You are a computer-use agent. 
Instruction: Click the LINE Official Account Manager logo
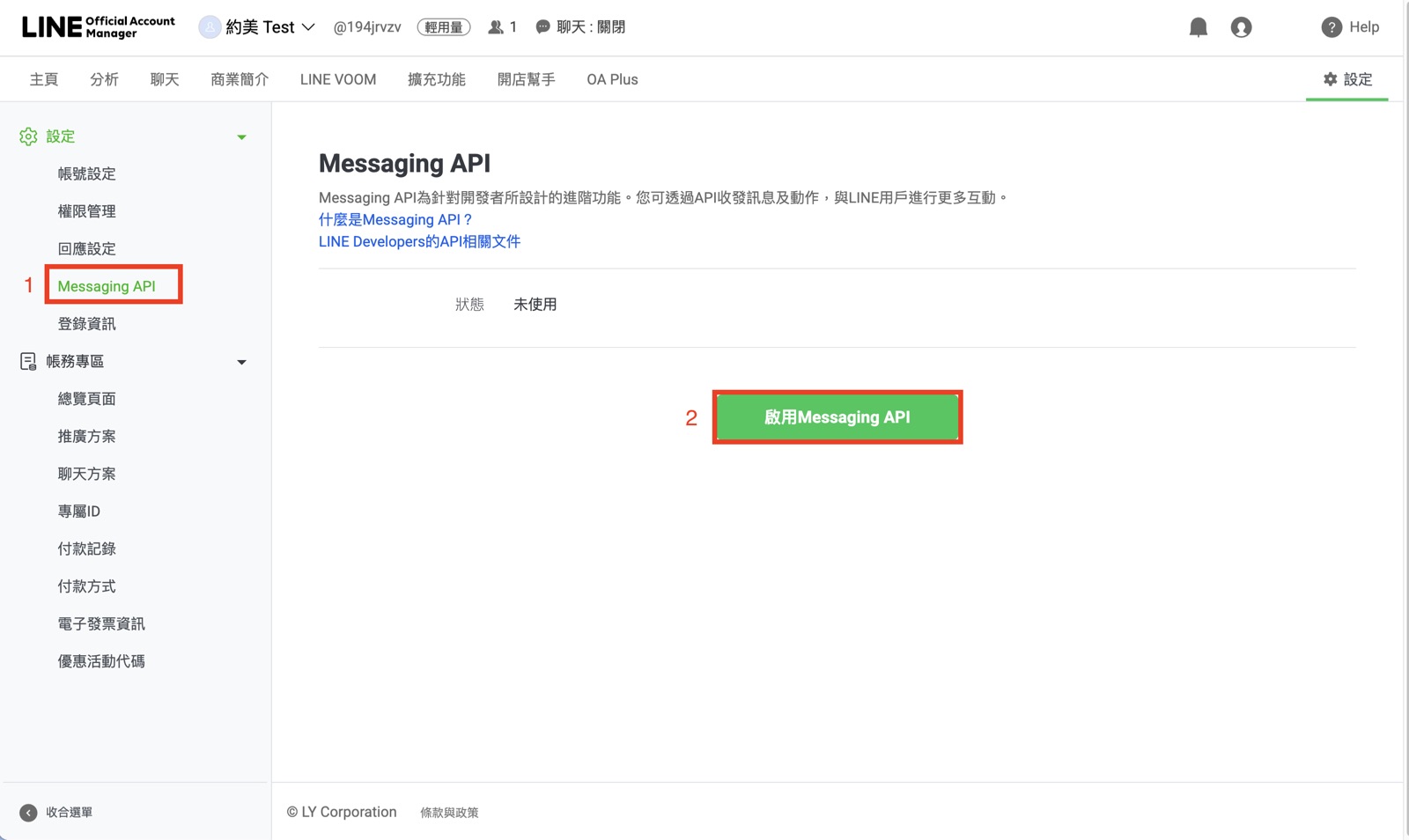click(x=98, y=27)
